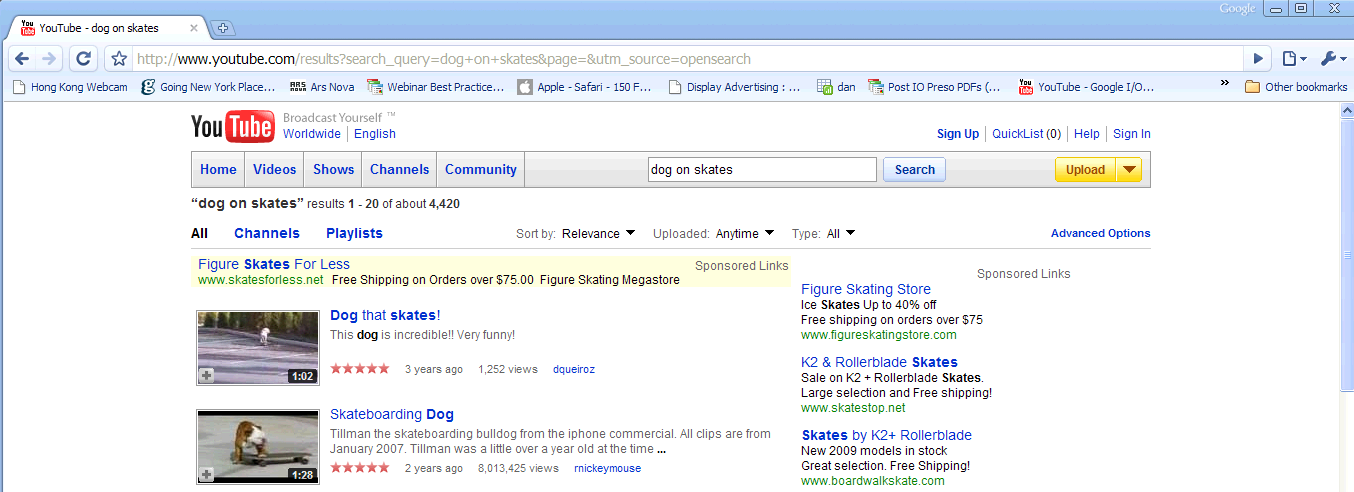Click the scrollbar up arrow

pos(1345,111)
